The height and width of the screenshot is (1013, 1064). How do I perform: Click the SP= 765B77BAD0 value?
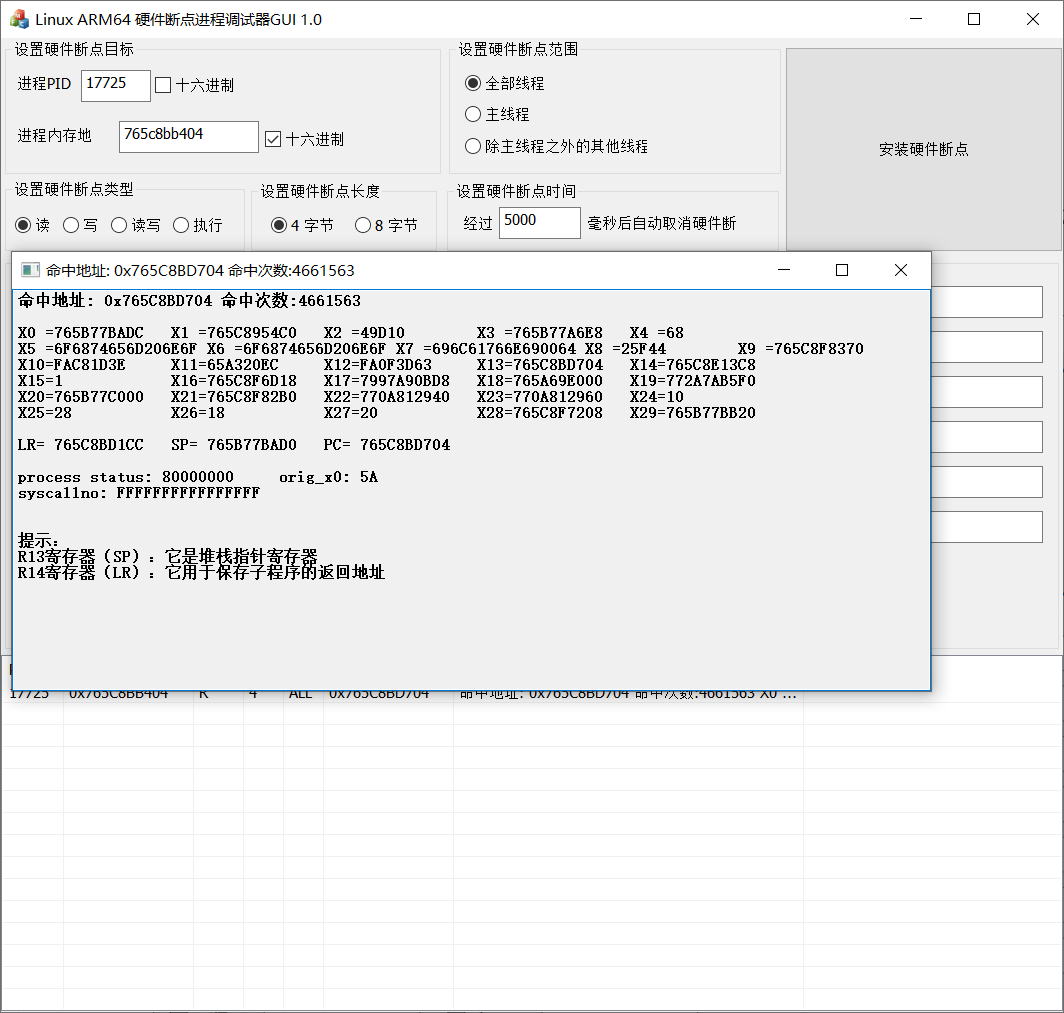234,444
